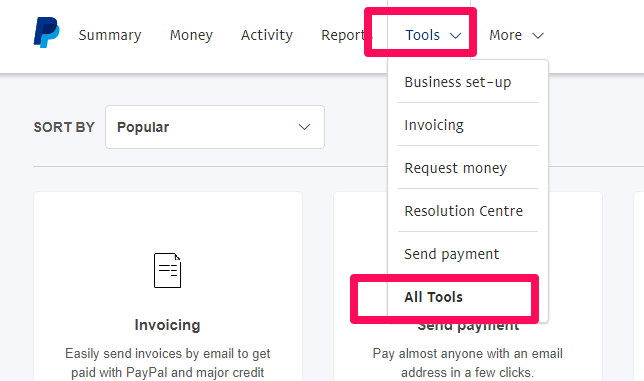644x381 pixels.
Task: Click the PayPal logo icon
Action: click(x=46, y=32)
